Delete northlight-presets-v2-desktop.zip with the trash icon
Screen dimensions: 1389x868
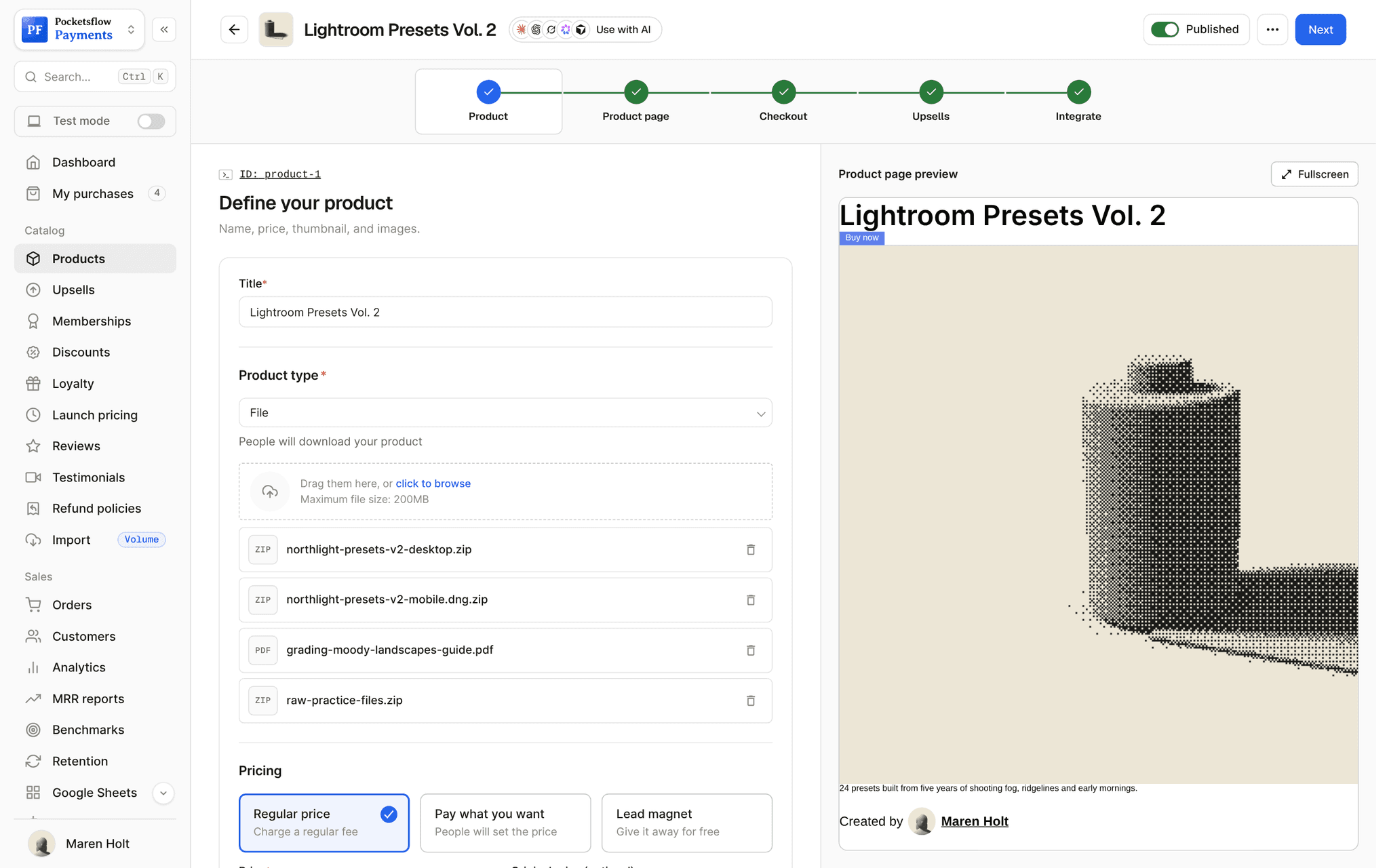tap(751, 549)
